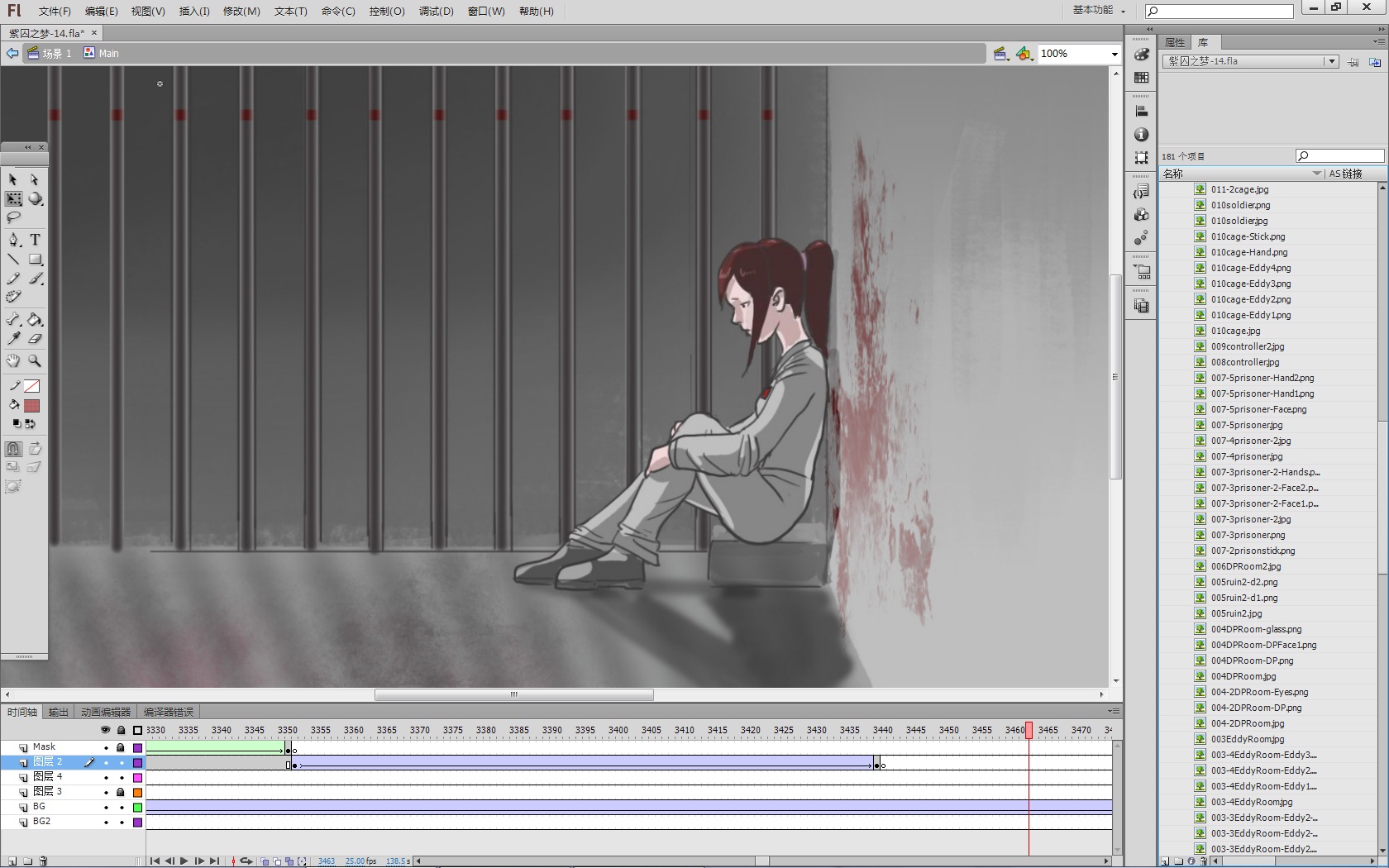
Task: Click the show/hide all layers eye icon
Action: coord(105,730)
